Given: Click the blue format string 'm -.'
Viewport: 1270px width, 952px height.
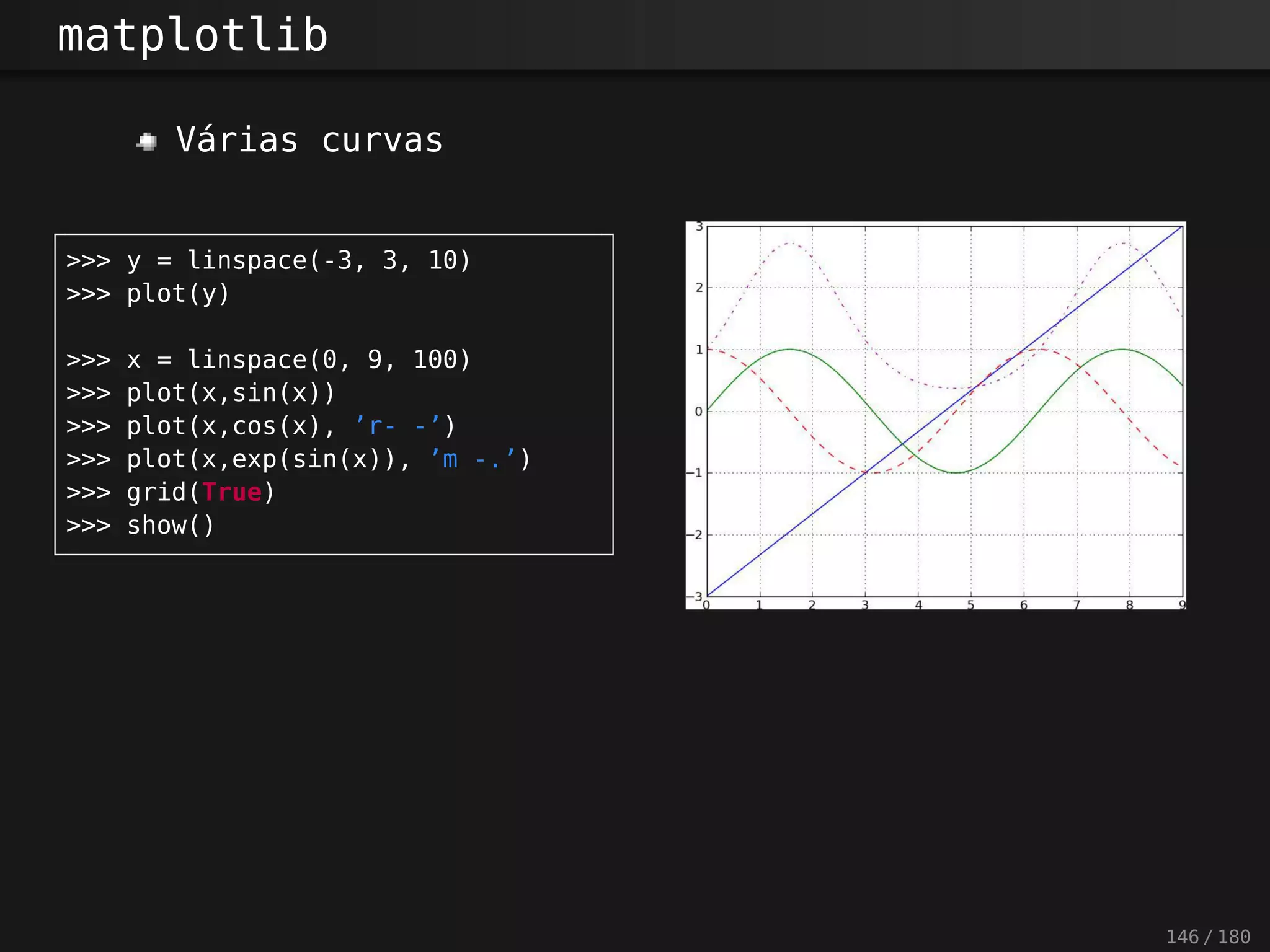Looking at the screenshot, I should tap(473, 459).
